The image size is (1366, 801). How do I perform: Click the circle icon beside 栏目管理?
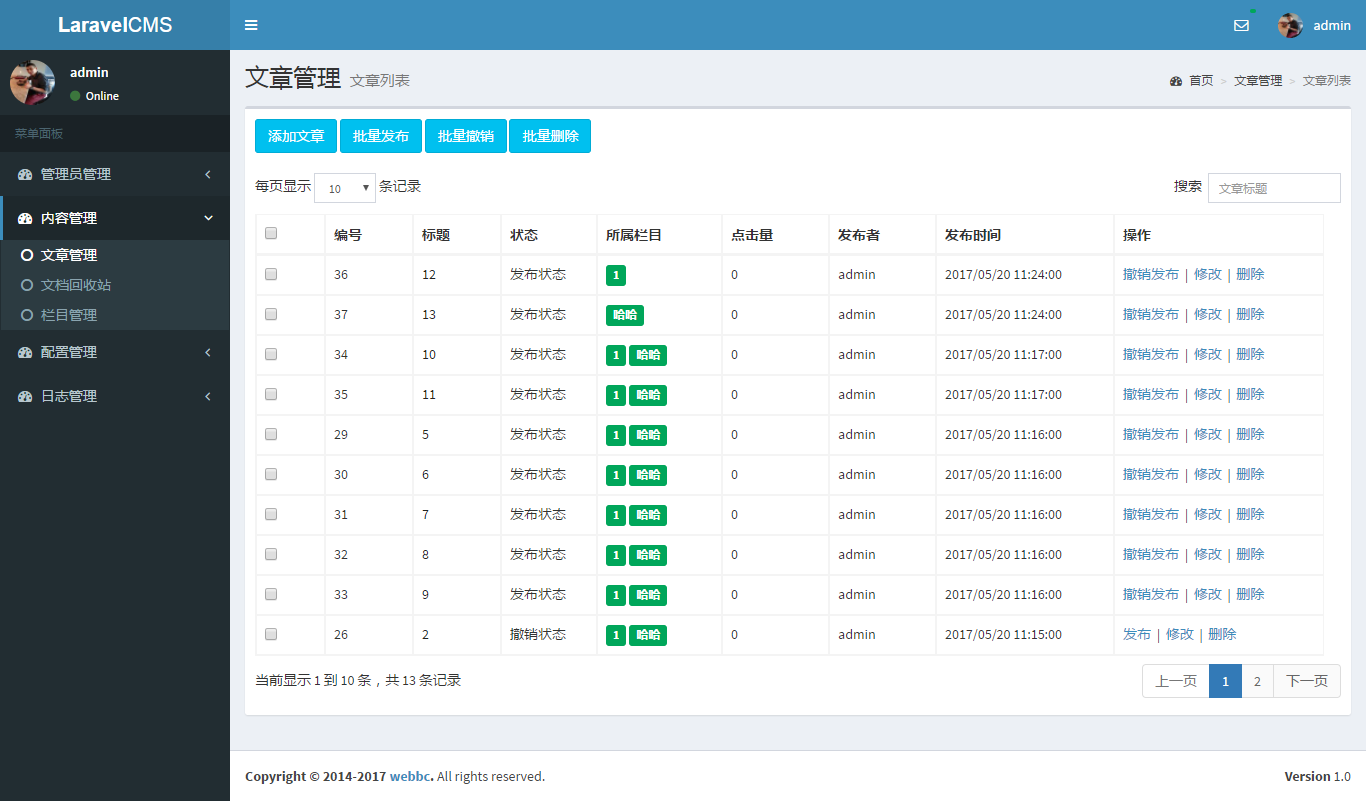pyautogui.click(x=27, y=315)
